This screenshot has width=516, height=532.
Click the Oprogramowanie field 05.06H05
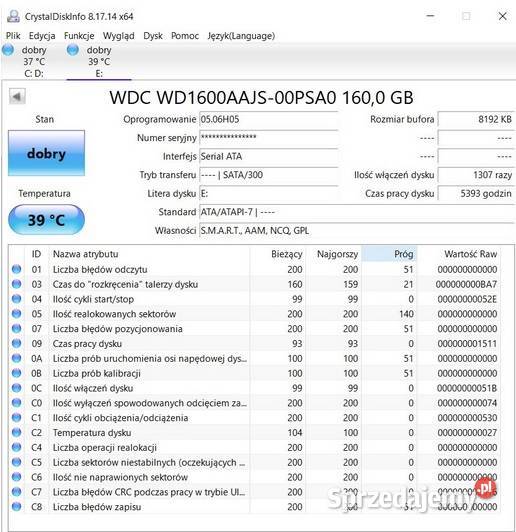click(268, 119)
